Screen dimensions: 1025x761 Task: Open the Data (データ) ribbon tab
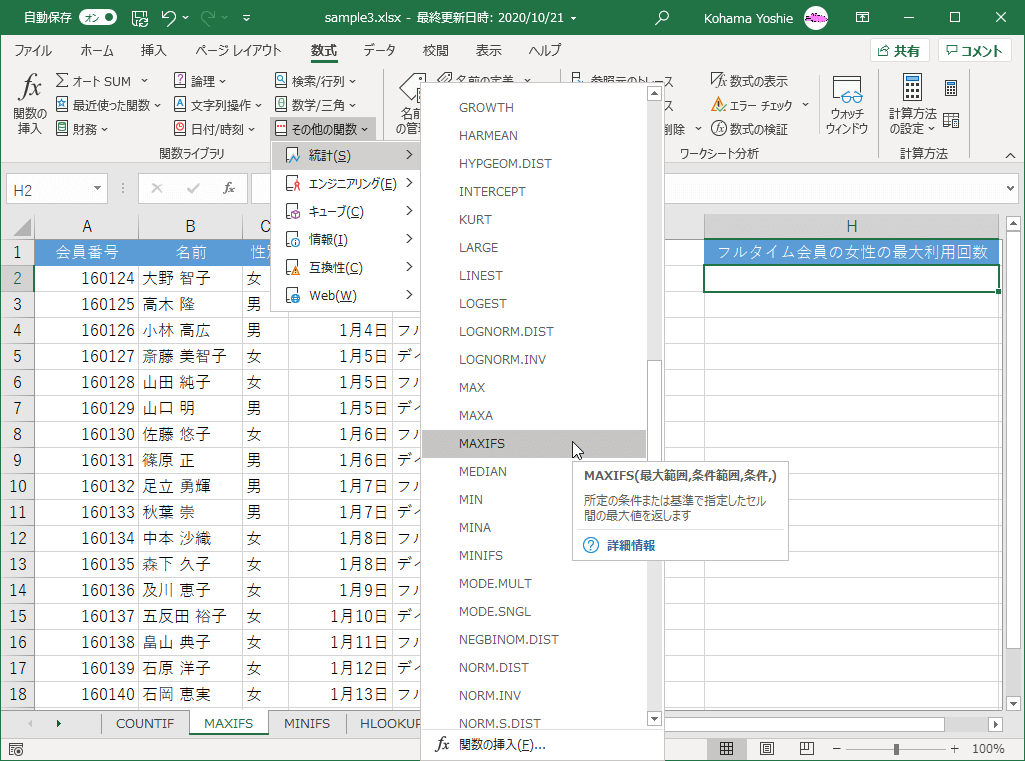[x=379, y=51]
